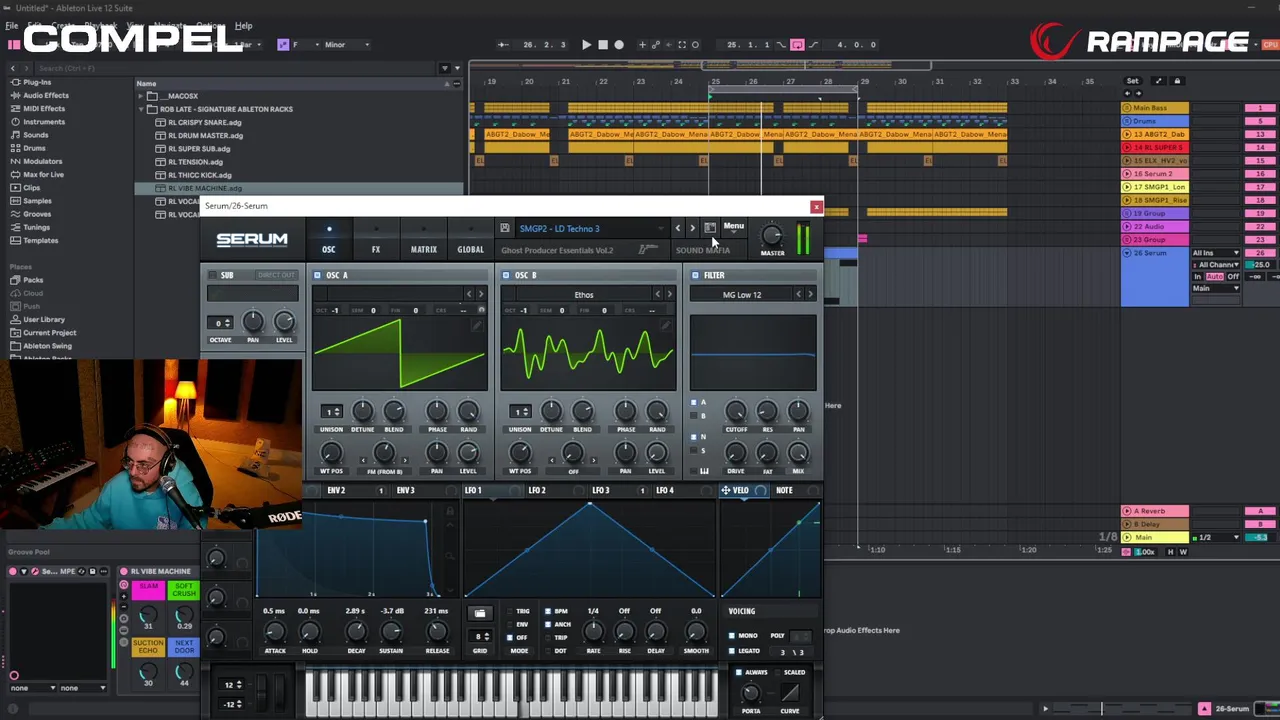The height and width of the screenshot is (720, 1280).
Task: Toggle MONO voicing checkbox
Action: (x=732, y=636)
